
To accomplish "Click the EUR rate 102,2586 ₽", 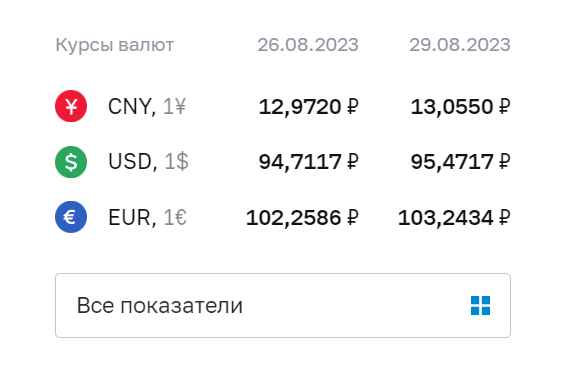I will coord(302,217).
